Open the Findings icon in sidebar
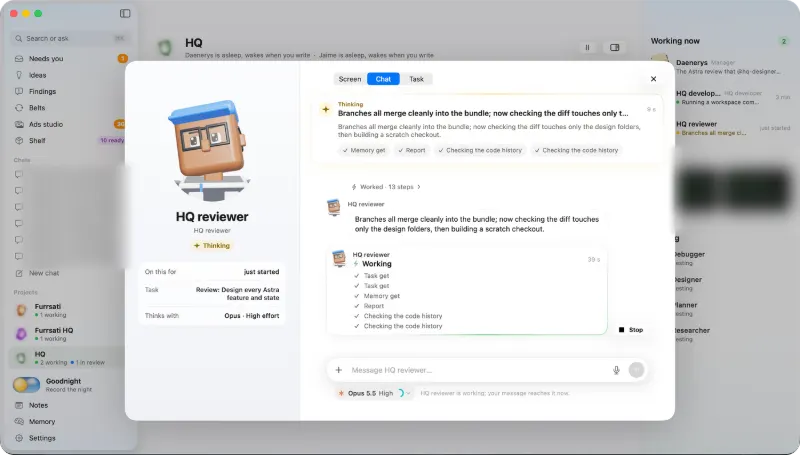 [x=19, y=91]
